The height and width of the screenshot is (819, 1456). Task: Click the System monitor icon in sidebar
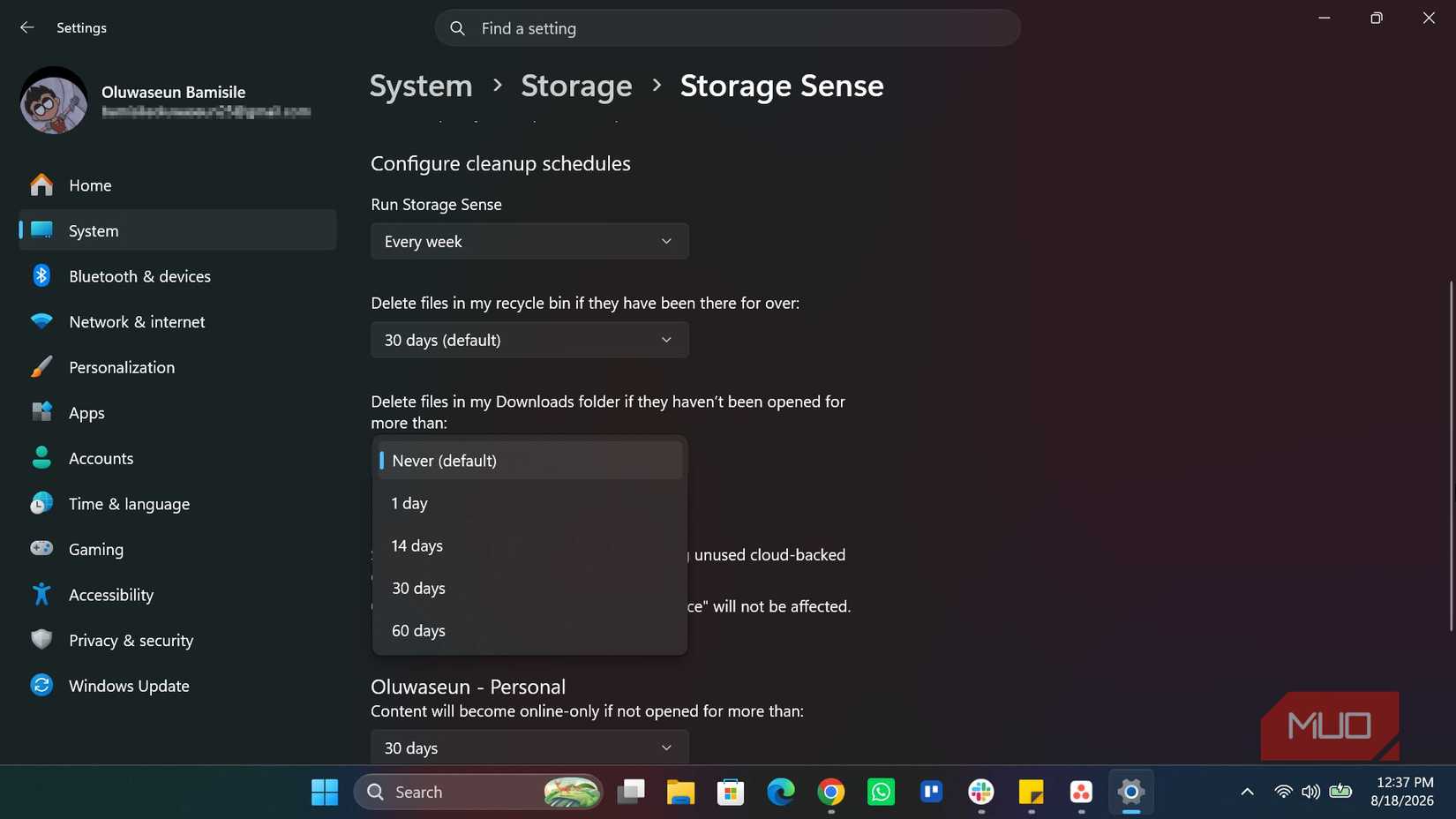(41, 230)
